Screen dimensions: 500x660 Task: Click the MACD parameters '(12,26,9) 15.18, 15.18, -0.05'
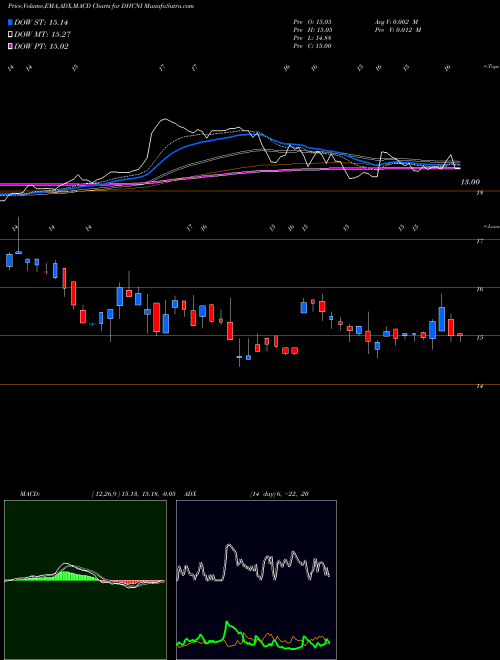tap(133, 494)
